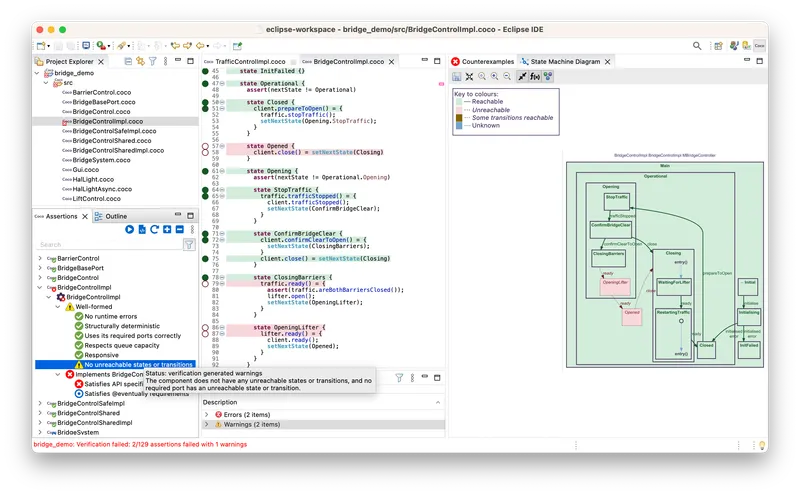Viewport: 800px width, 495px height.
Task: Collapse the Well-formed assertion group
Action: tap(59, 307)
